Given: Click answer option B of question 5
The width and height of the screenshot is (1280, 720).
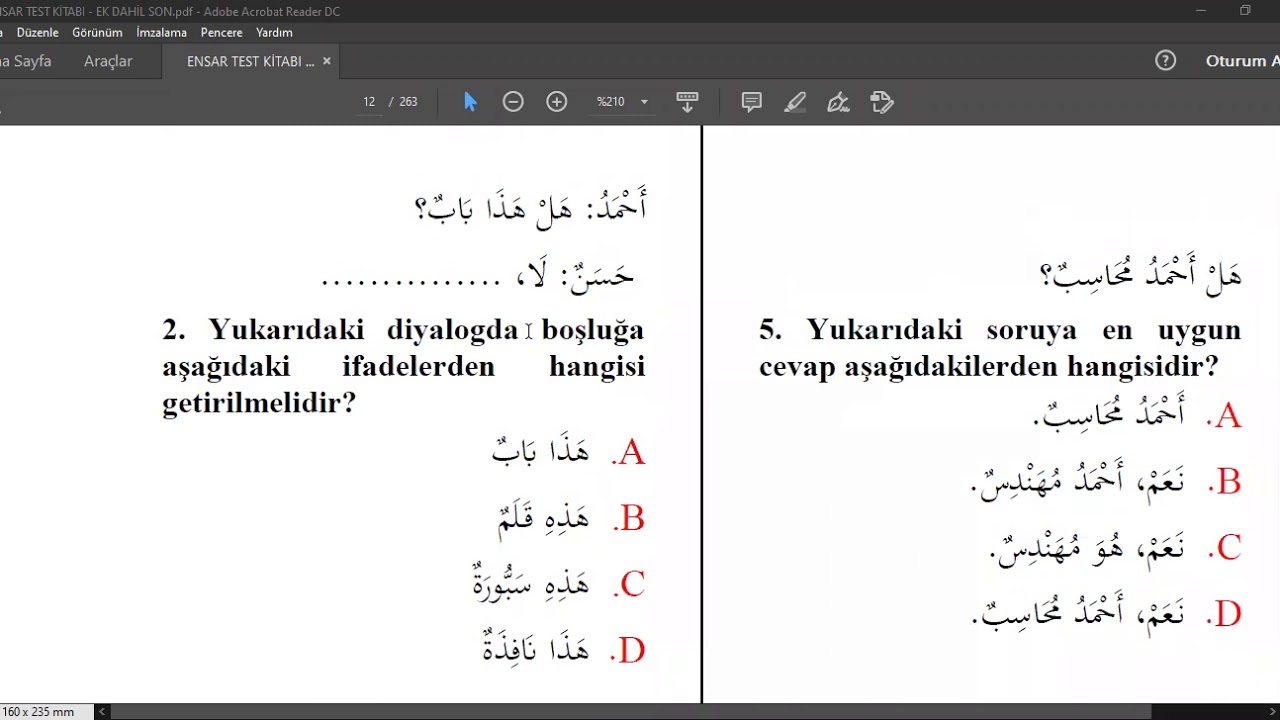Looking at the screenshot, I should (1106, 481).
